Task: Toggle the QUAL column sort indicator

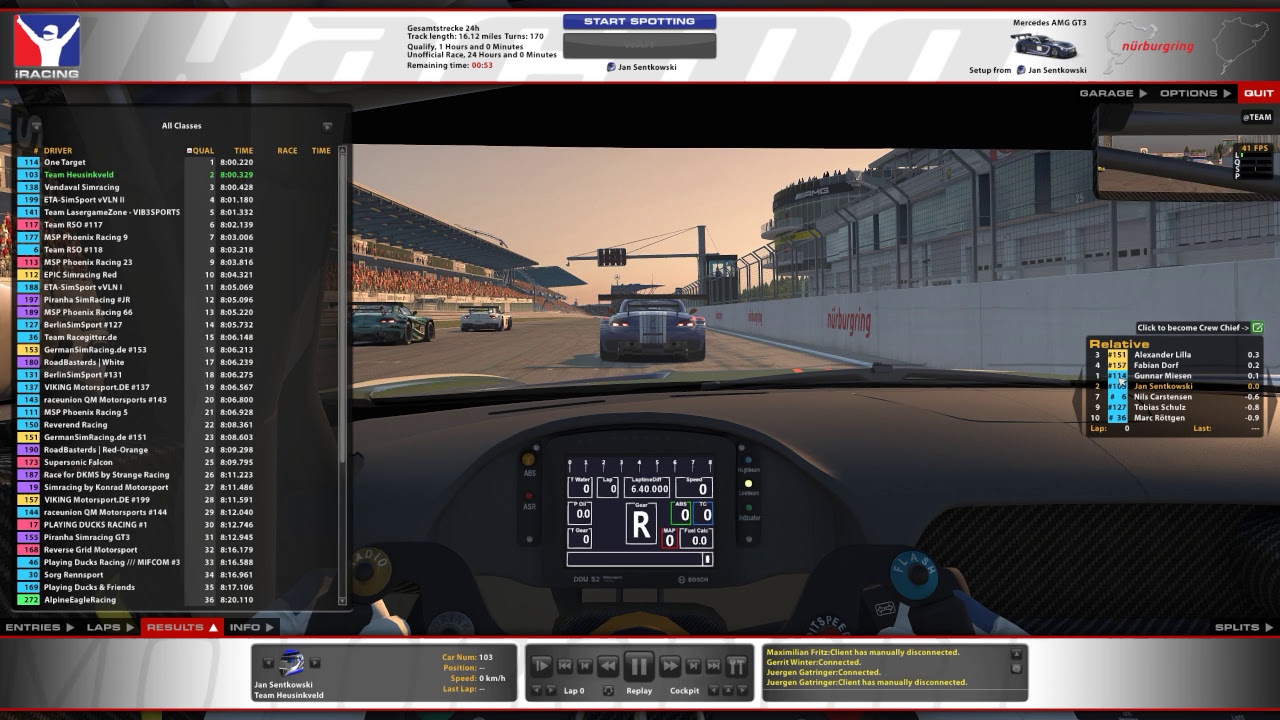Action: pyautogui.click(x=189, y=151)
